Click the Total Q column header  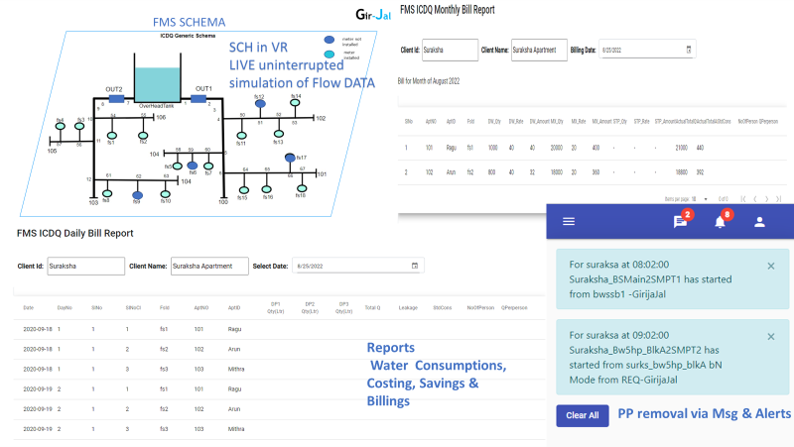pos(372,308)
